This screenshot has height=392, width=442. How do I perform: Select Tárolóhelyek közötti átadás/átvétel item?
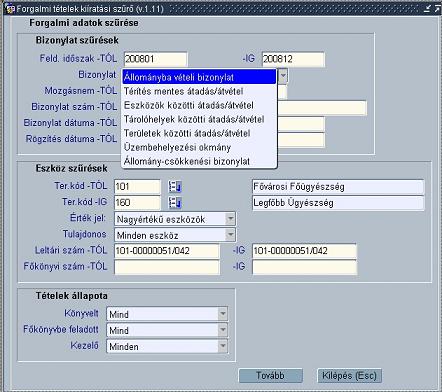point(199,119)
